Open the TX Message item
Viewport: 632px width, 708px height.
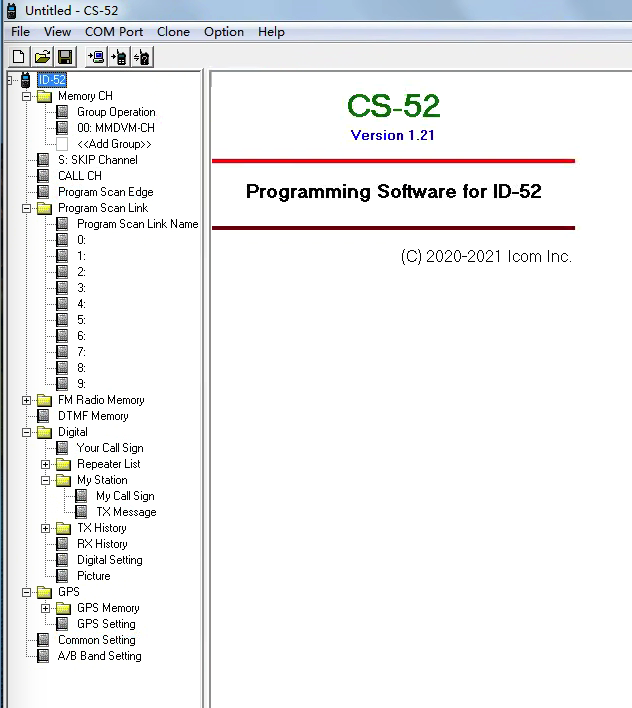[126, 512]
